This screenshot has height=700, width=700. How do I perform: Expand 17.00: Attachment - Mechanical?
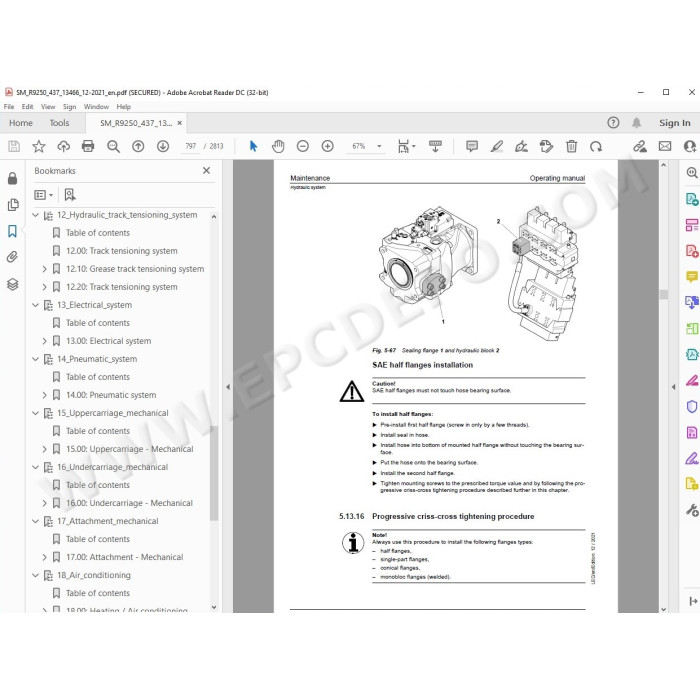tap(44, 557)
